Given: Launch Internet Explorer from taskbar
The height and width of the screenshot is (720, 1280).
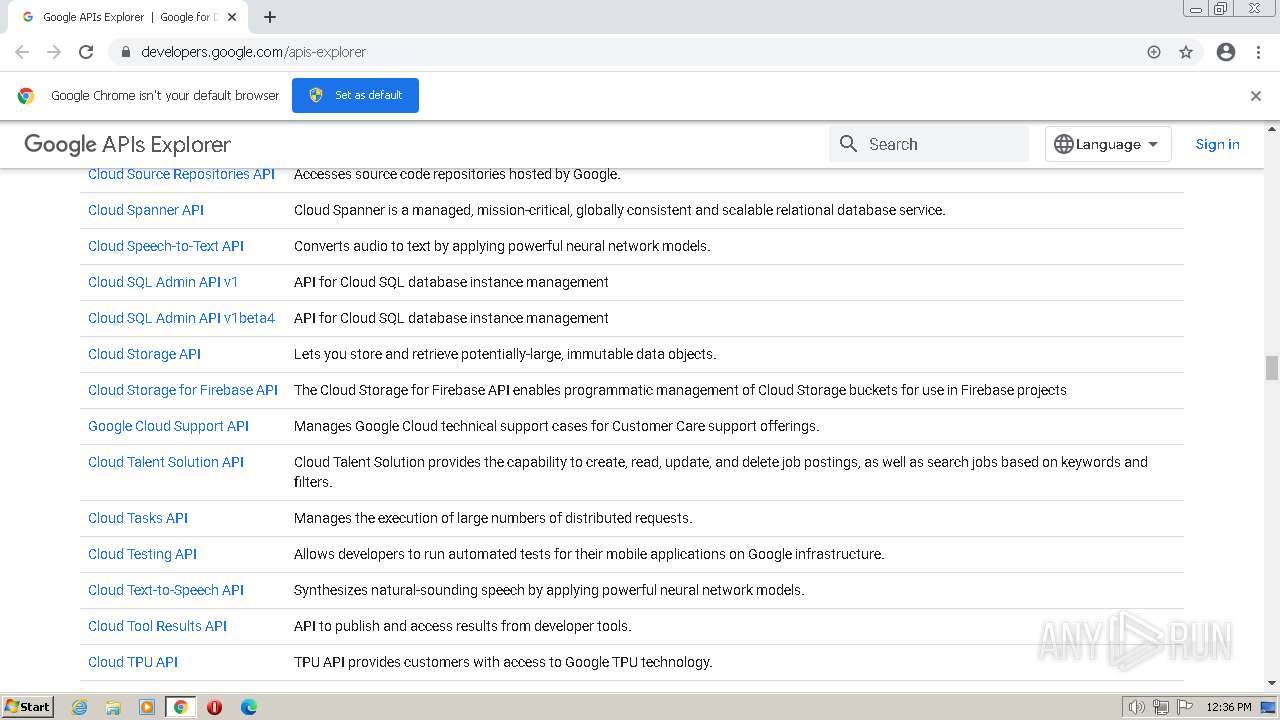Looking at the screenshot, I should coord(80,707).
